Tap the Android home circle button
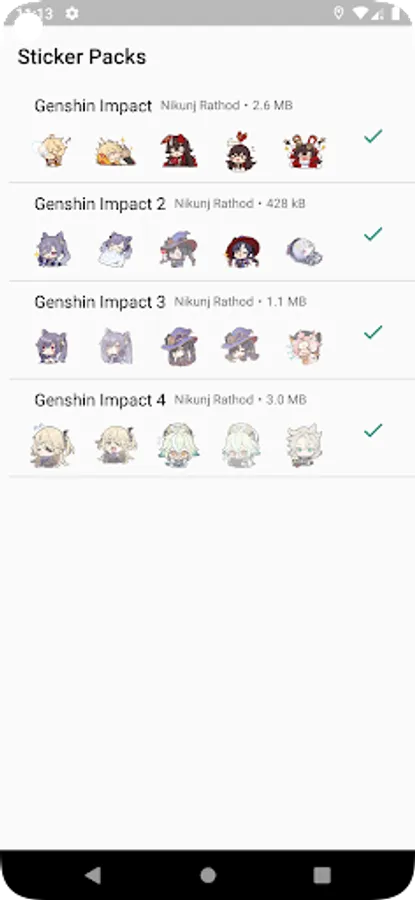 [208, 875]
